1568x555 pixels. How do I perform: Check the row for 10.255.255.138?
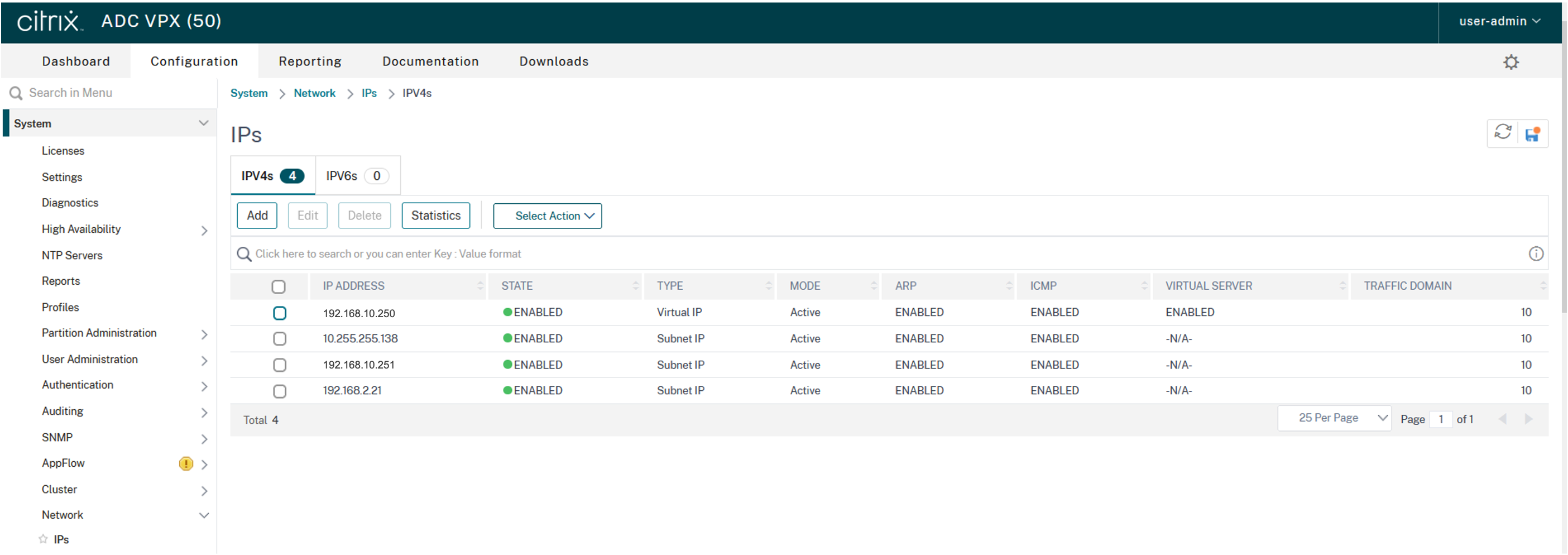point(280,339)
